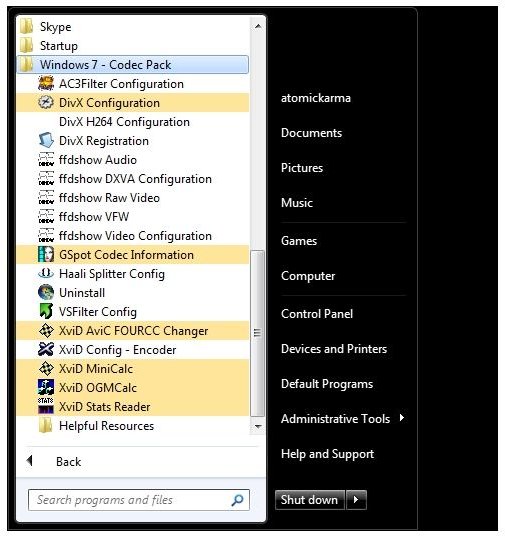Open the shut down options arrow
Image resolution: width=505 pixels, height=536 pixels.
point(356,500)
